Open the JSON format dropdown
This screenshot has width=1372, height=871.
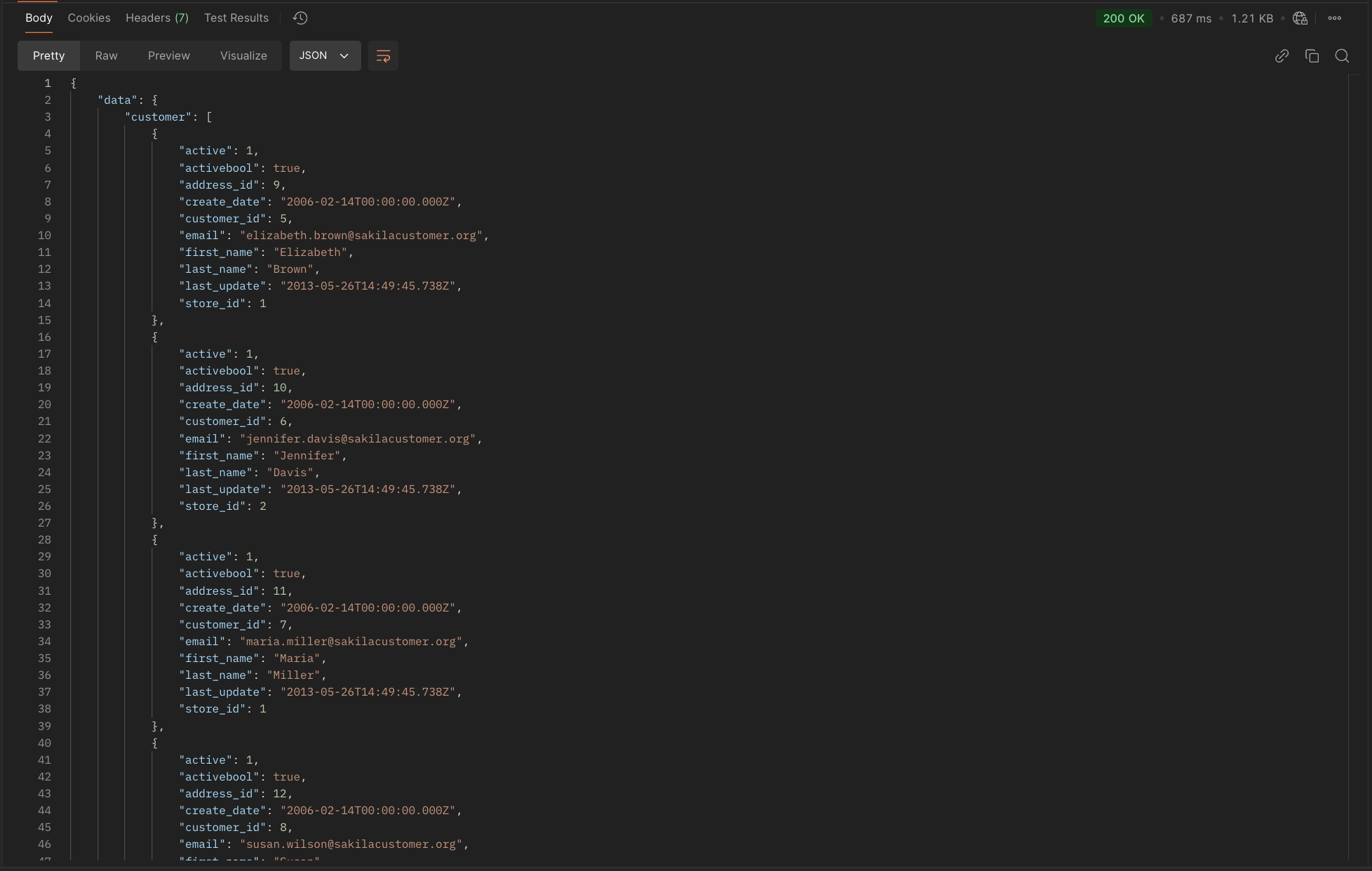pos(325,56)
